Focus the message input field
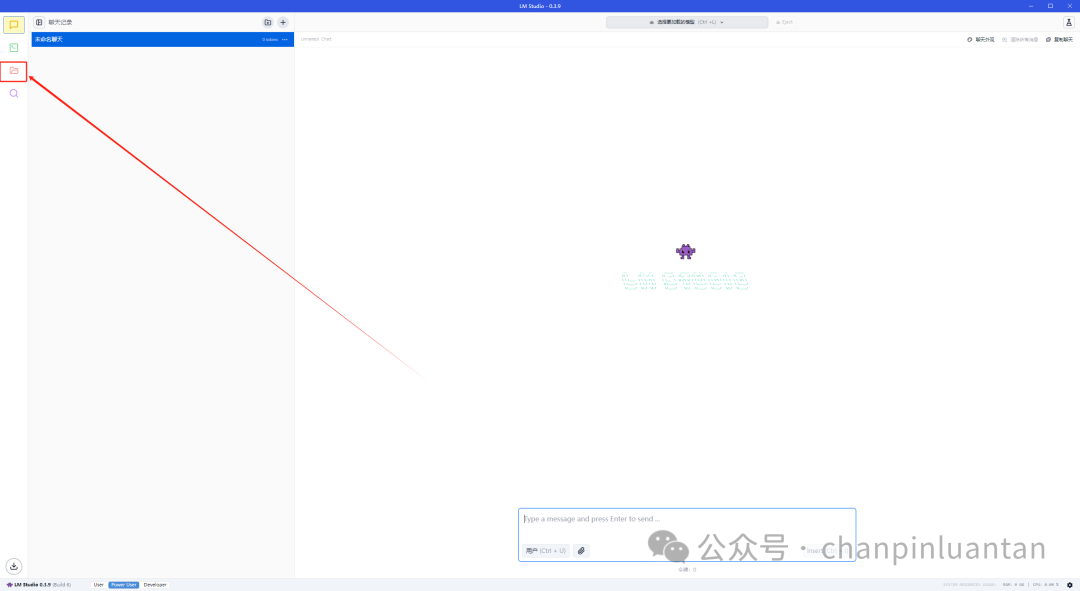Viewport: 1080px width, 591px height. pos(687,519)
